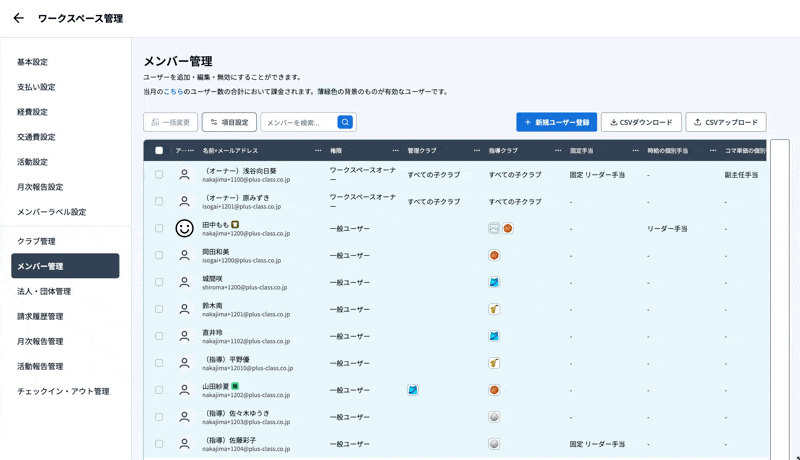This screenshot has width=800, height=460.
Task: Follow the こちら link in the description
Action: (174, 91)
